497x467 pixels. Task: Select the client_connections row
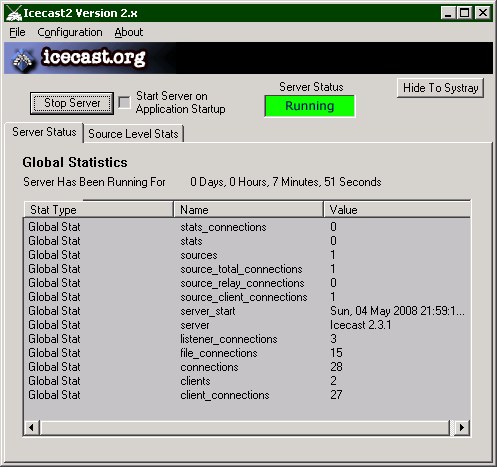coord(247,395)
